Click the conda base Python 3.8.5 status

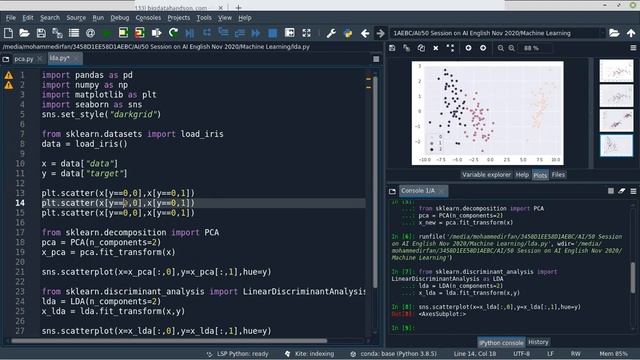394,354
